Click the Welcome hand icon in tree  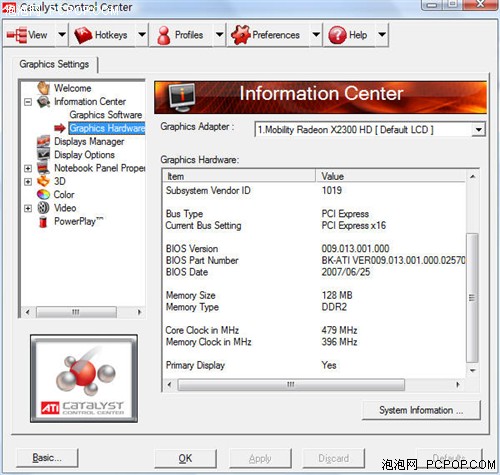43,88
